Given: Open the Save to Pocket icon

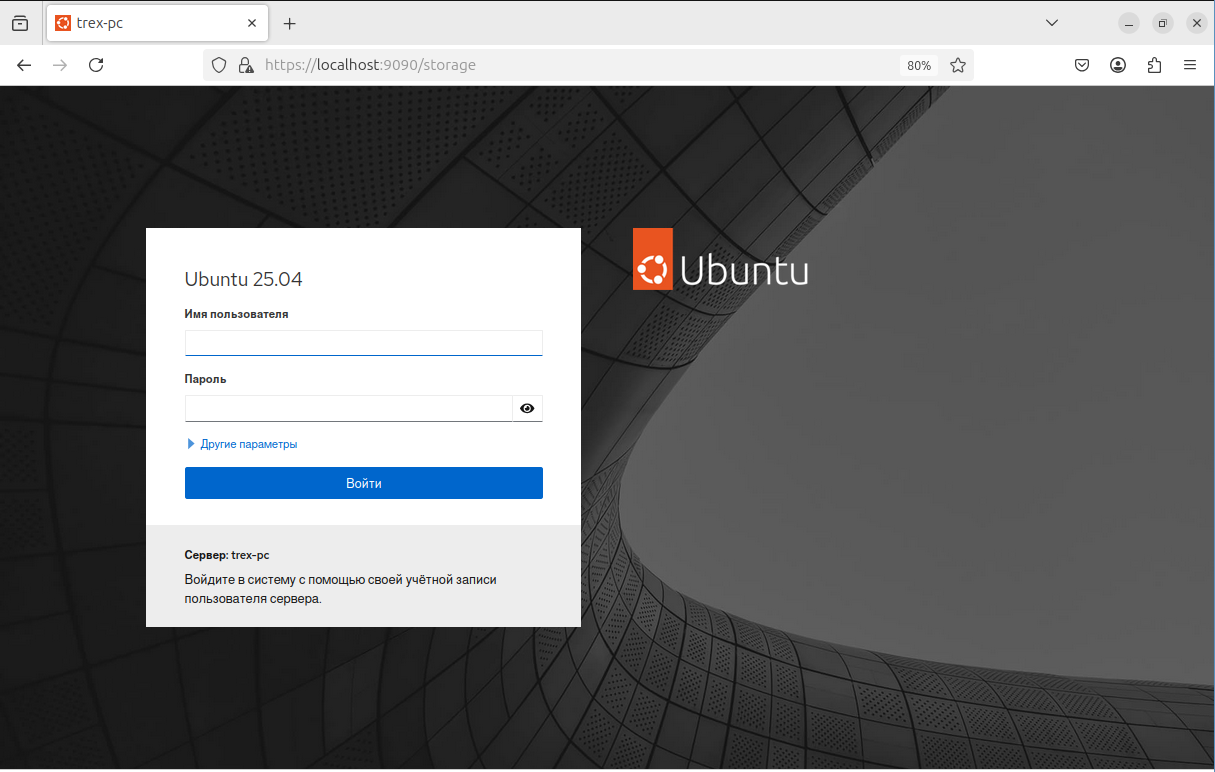Looking at the screenshot, I should (x=1082, y=65).
